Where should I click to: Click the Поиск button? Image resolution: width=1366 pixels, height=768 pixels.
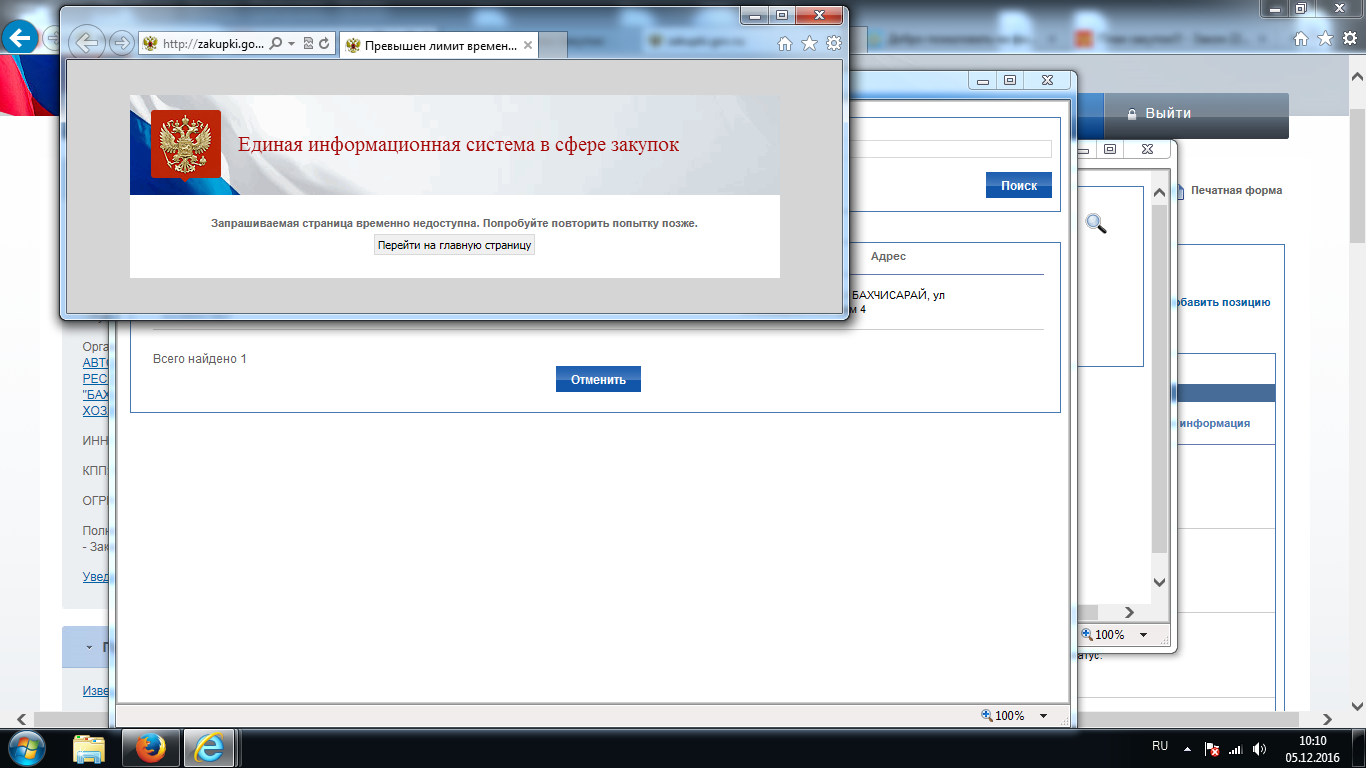pyautogui.click(x=1018, y=185)
